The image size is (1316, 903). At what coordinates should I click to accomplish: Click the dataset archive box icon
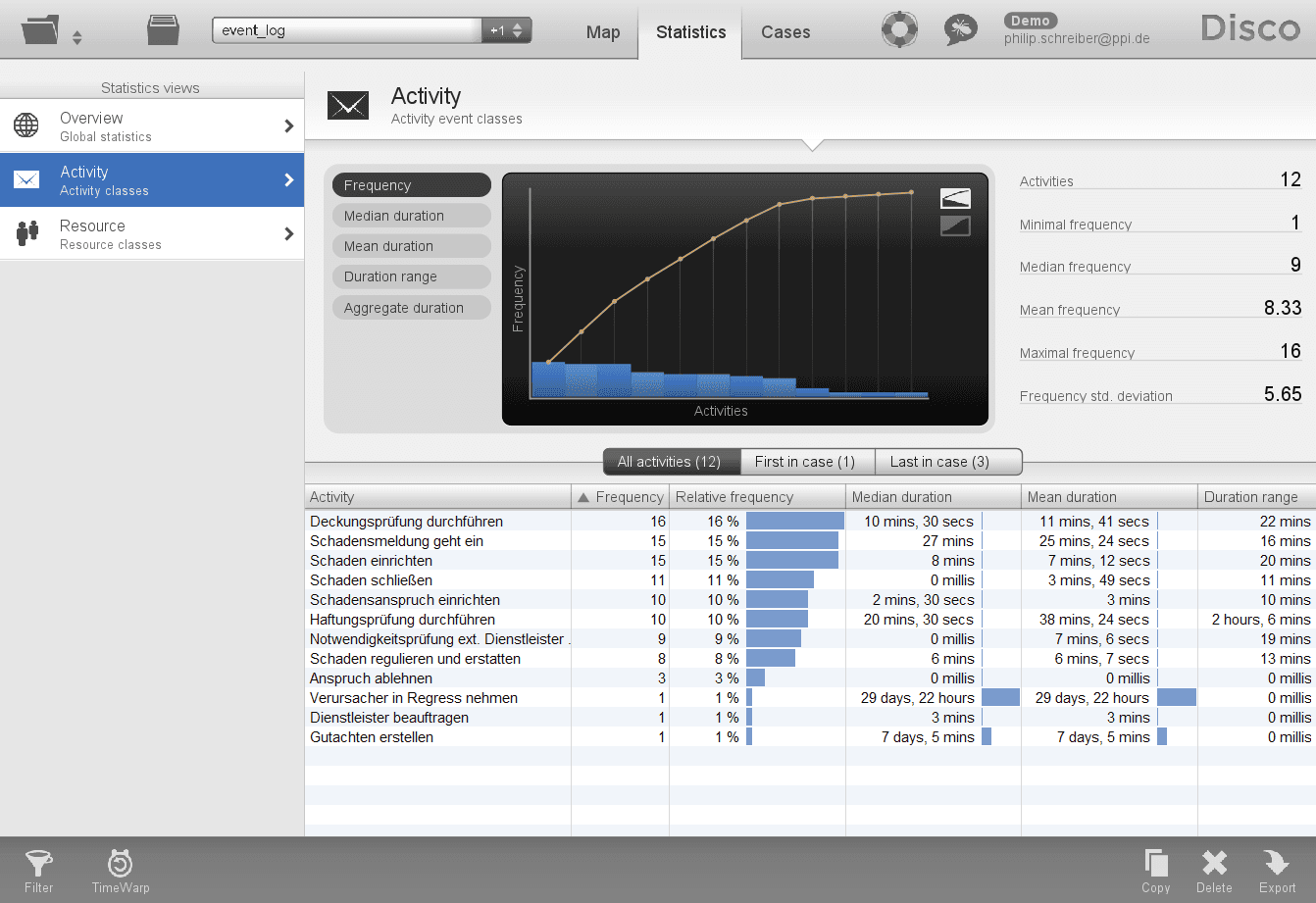(x=163, y=30)
